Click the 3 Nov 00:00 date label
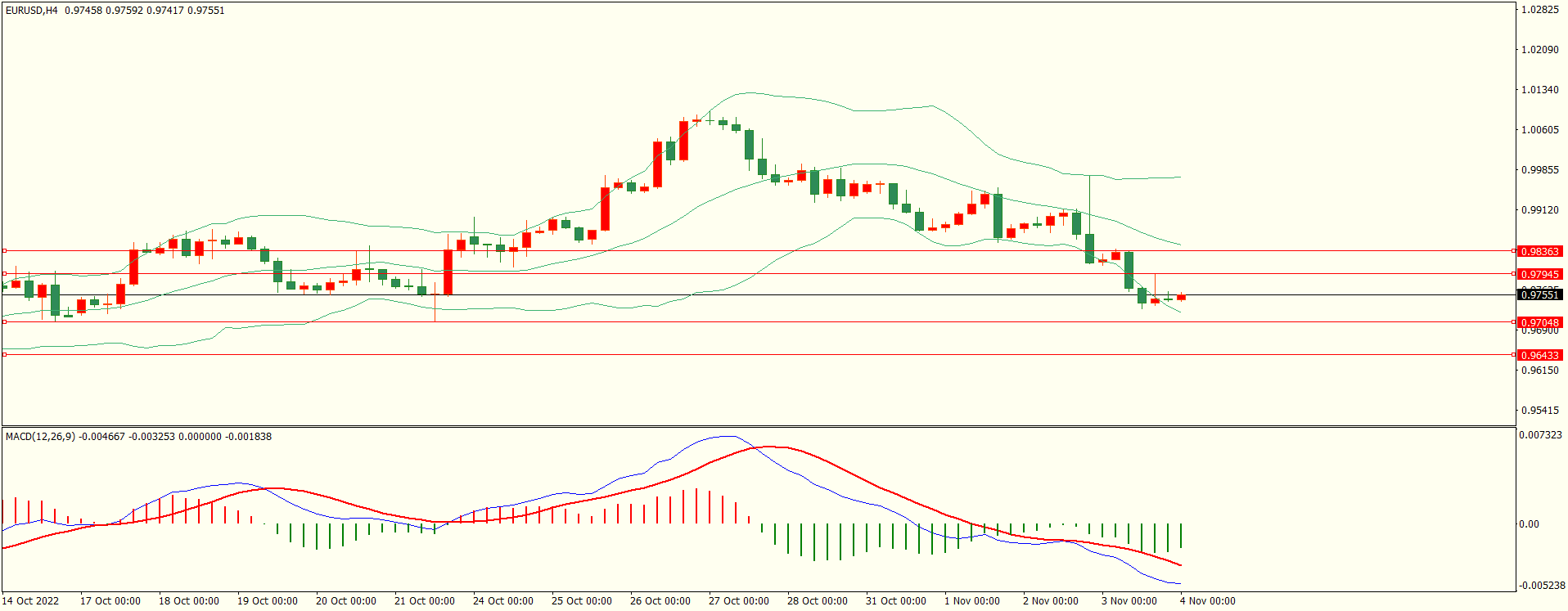This screenshot has width=1568, height=611. (x=1129, y=601)
